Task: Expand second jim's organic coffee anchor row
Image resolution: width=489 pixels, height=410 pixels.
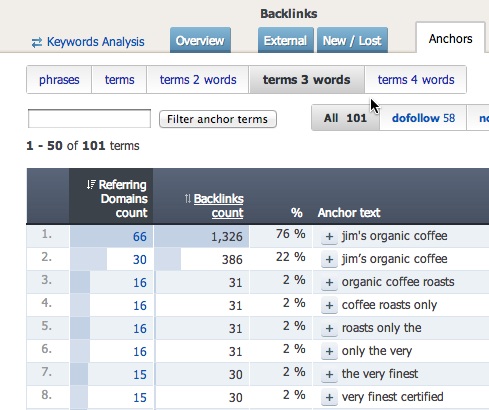Action: point(329,260)
